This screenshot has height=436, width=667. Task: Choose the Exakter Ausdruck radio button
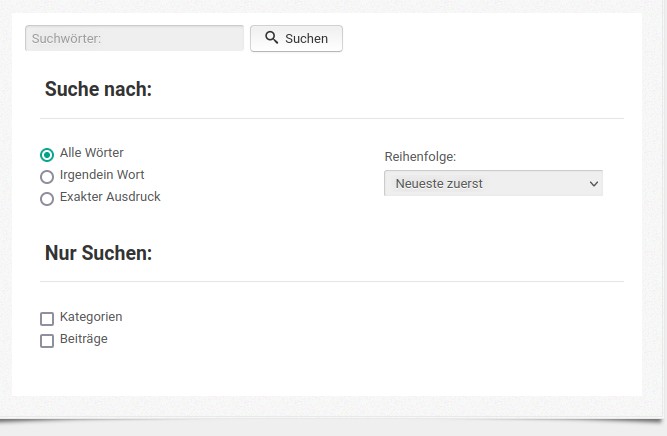tap(47, 199)
